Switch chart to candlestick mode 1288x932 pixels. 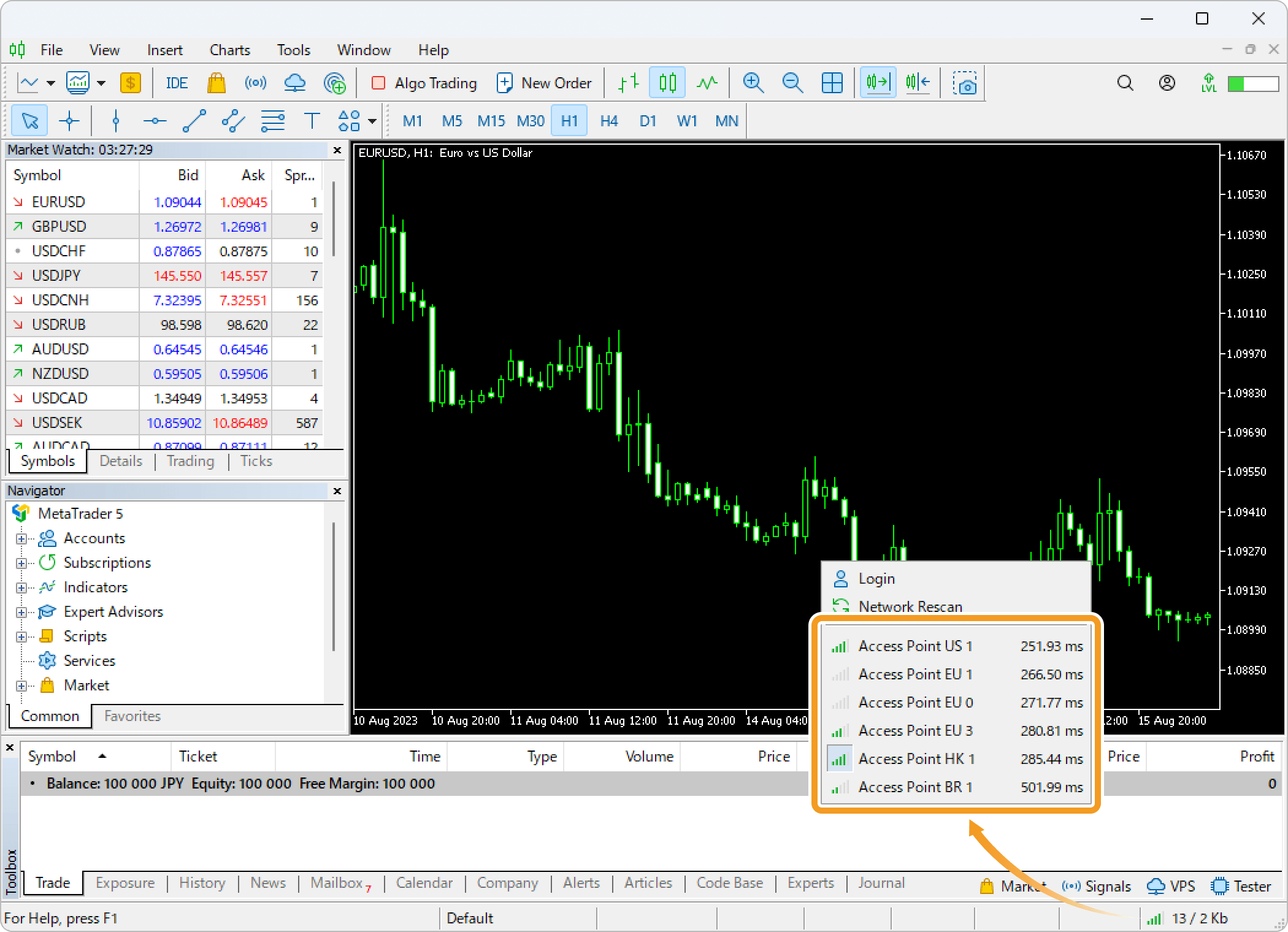tap(667, 83)
